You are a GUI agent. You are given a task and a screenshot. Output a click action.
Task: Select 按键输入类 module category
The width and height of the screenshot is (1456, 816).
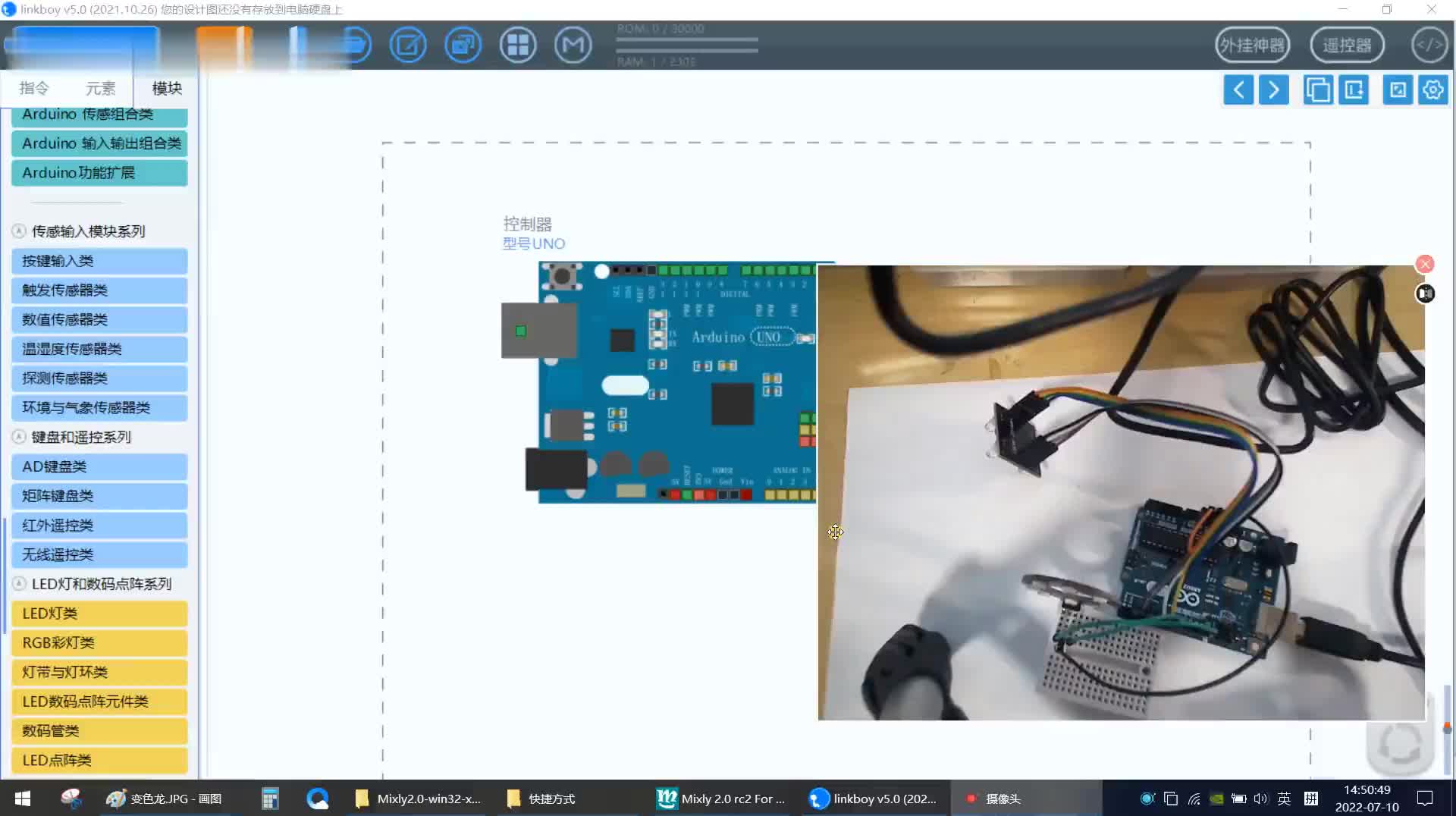[x=99, y=261]
